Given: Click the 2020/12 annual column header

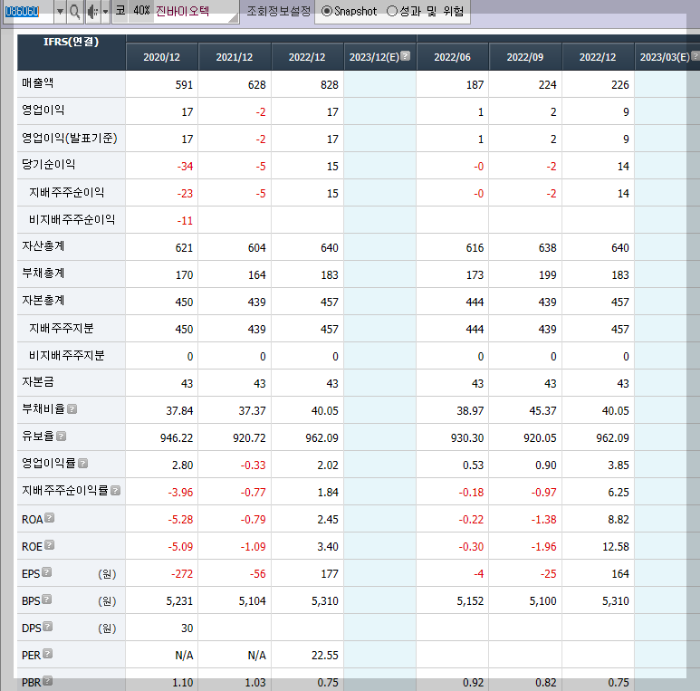Looking at the screenshot, I should [x=162, y=57].
